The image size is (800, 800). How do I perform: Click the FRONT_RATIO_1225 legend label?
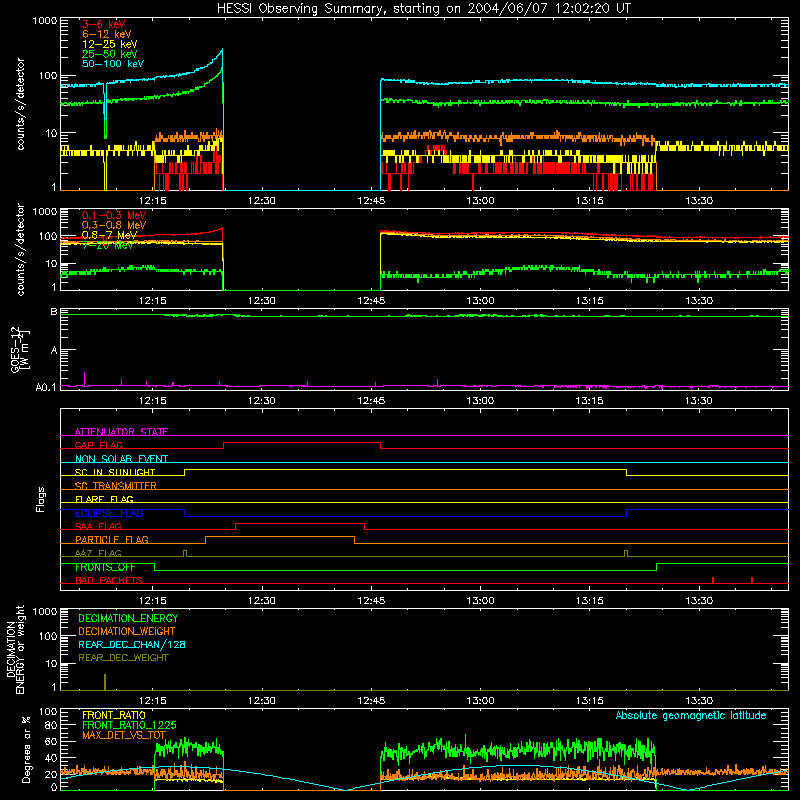point(129,726)
